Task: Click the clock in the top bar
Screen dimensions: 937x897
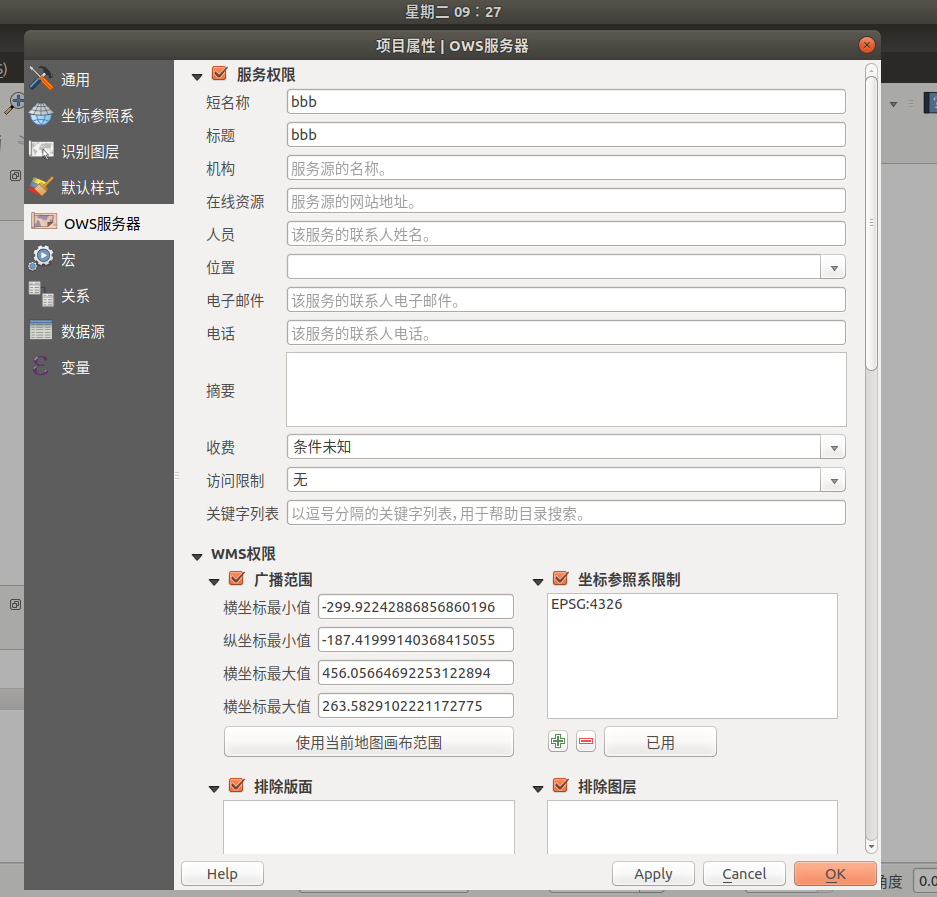Action: (x=453, y=11)
